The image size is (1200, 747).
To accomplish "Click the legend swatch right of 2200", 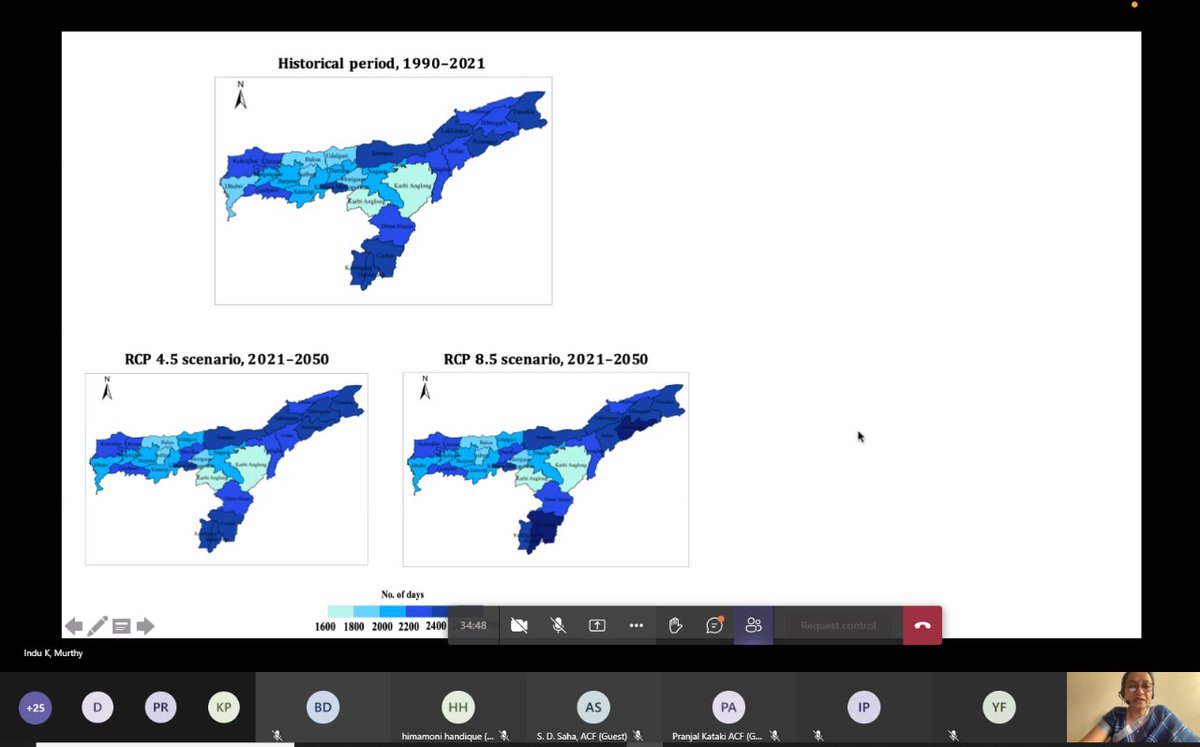I will coord(417,610).
